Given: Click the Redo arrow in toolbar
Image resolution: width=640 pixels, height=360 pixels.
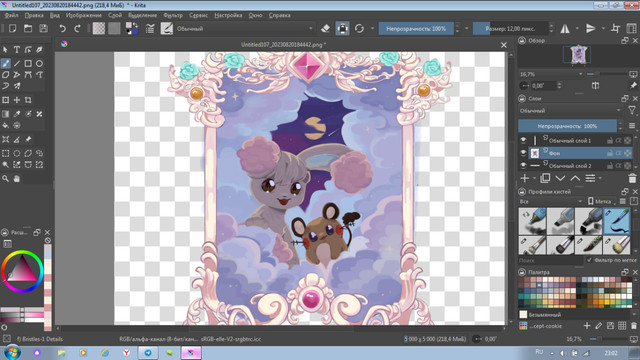Looking at the screenshot, I should 77,29.
